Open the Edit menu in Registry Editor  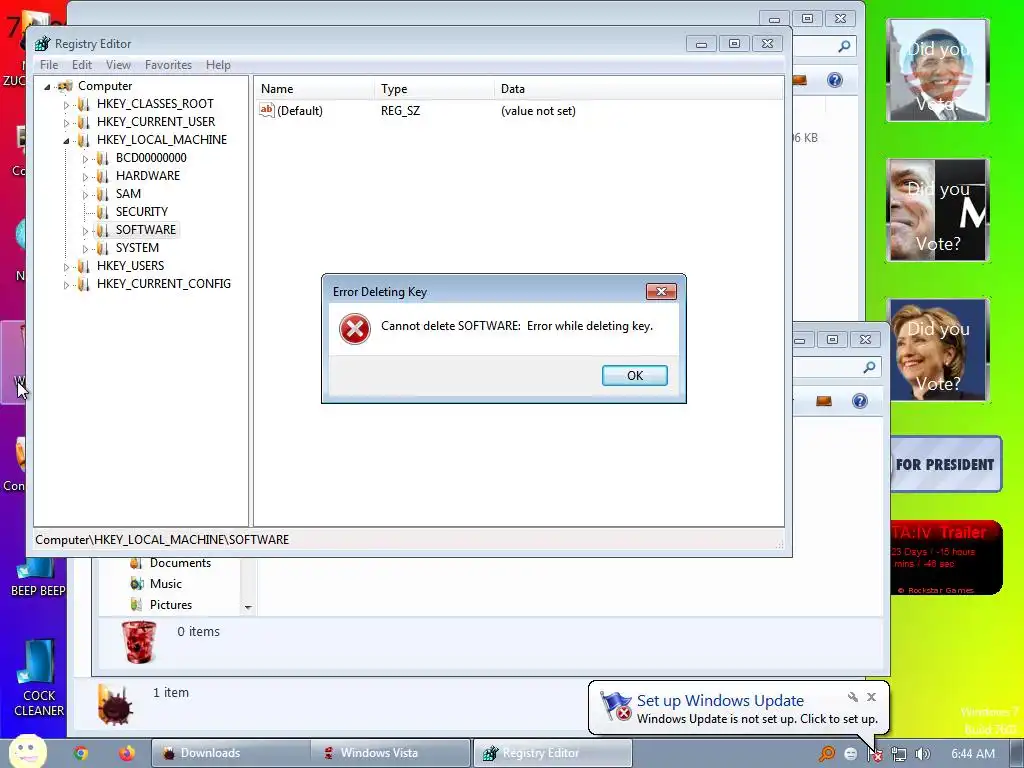82,65
